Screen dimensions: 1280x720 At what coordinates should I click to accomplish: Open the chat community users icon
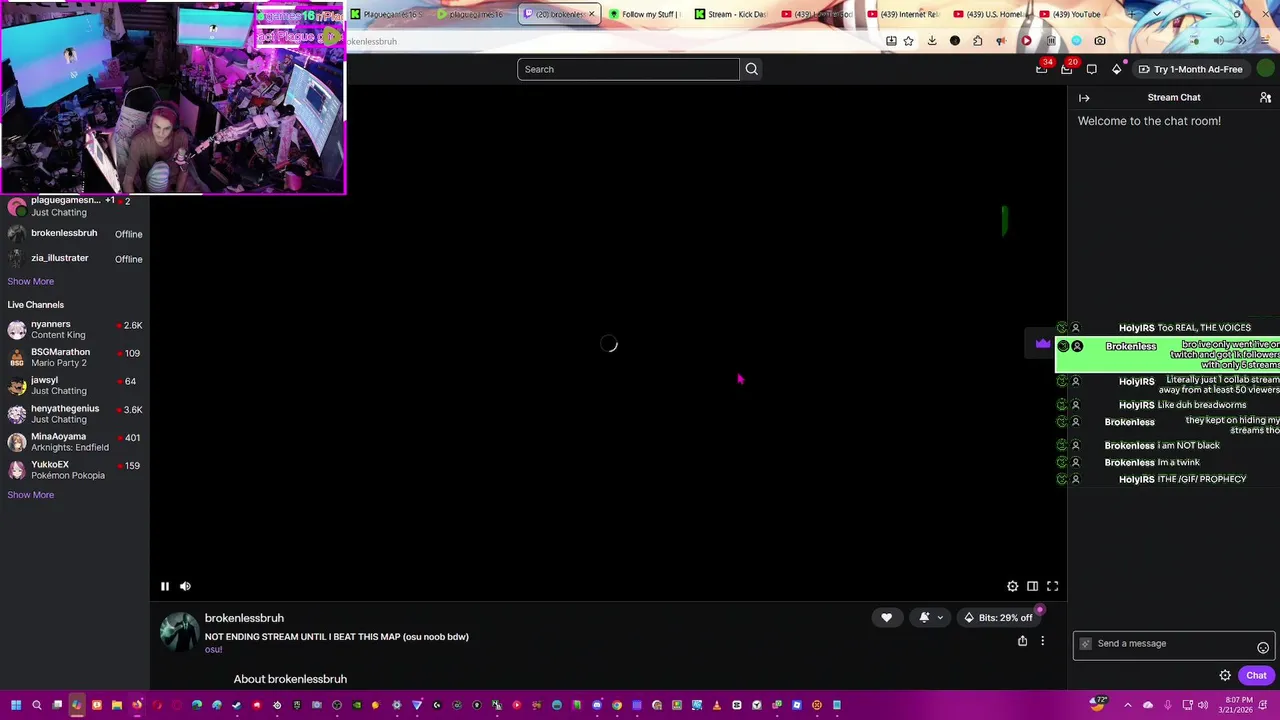tap(1265, 98)
